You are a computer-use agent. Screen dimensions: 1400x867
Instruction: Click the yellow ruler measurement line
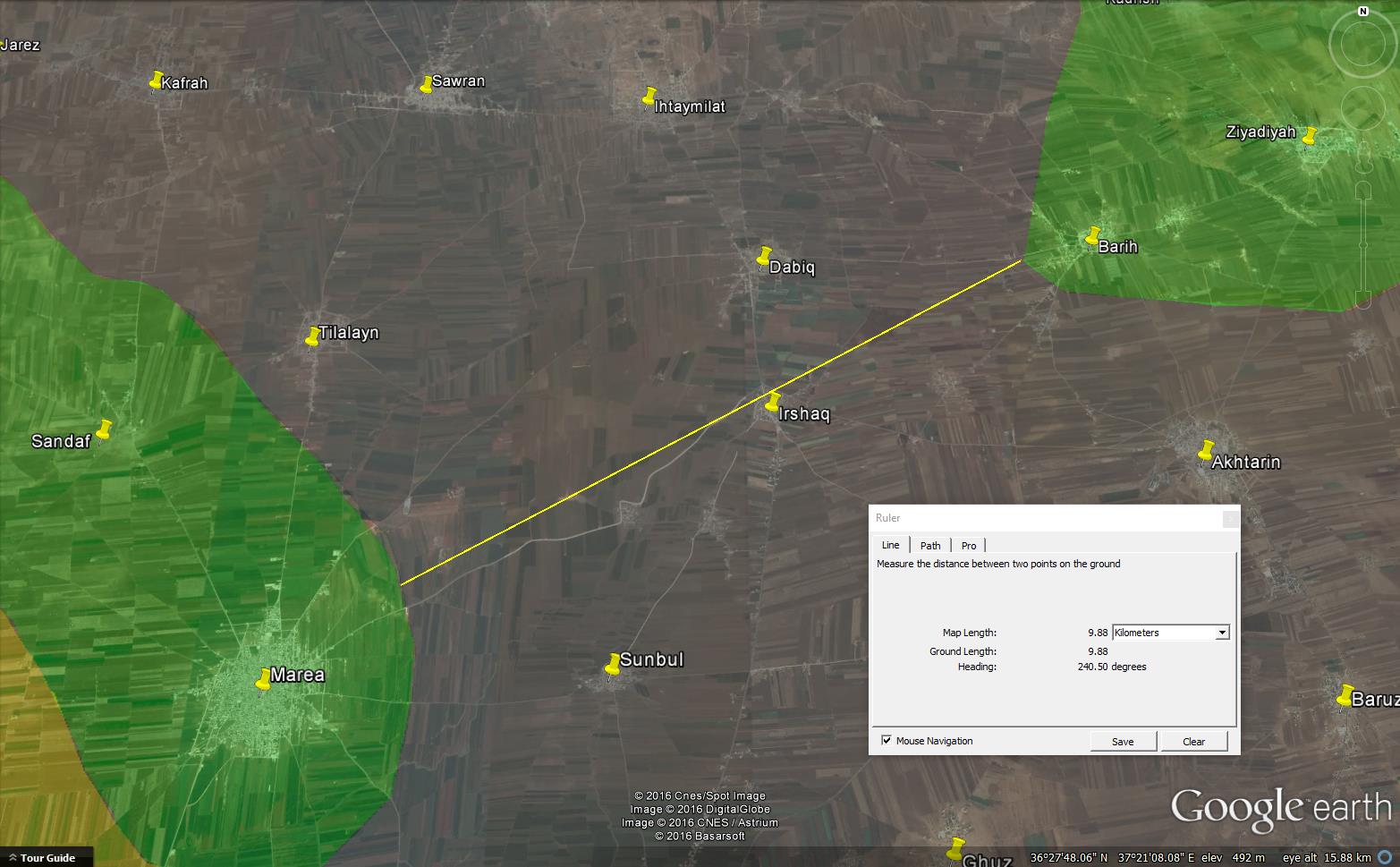(711, 422)
